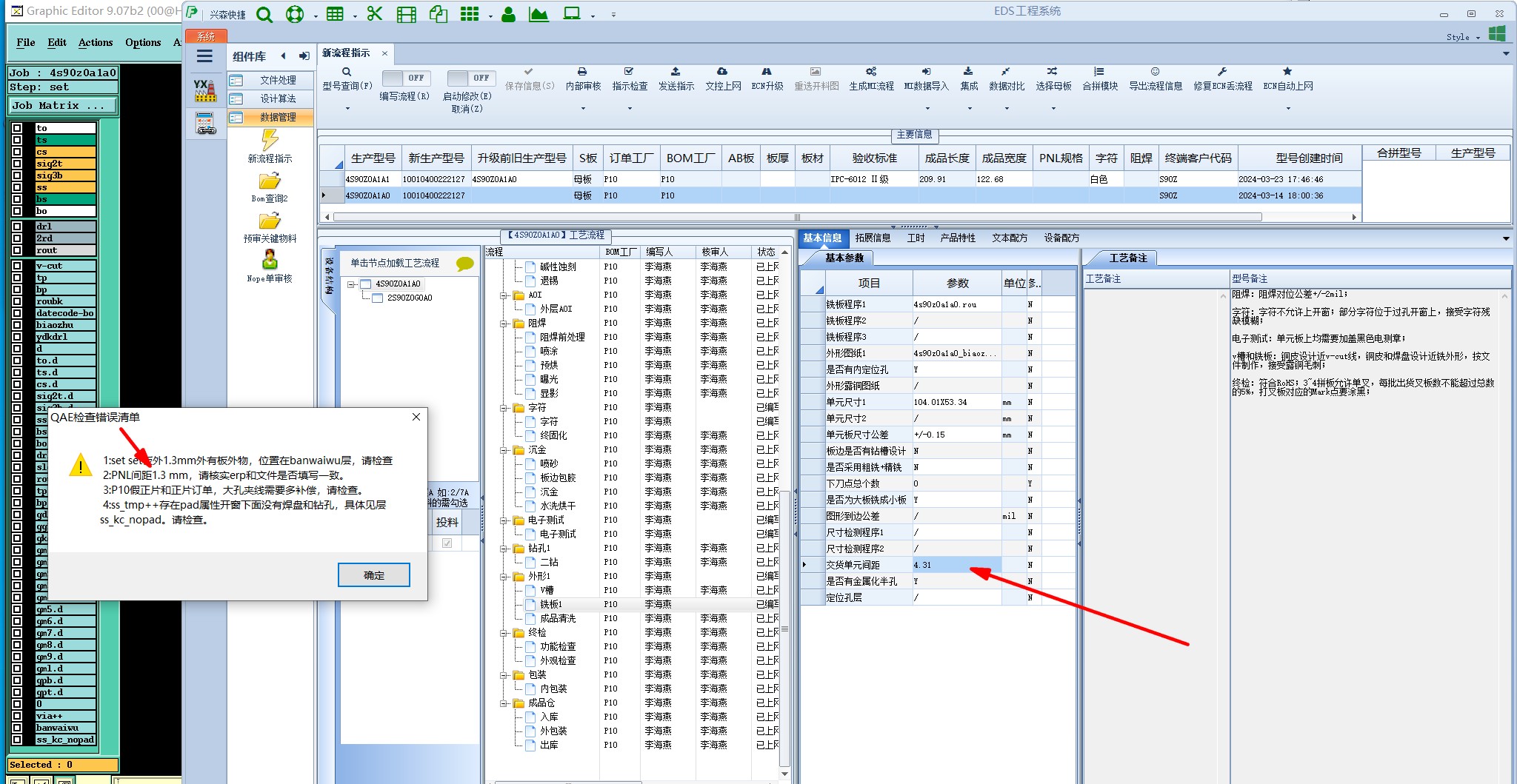This screenshot has width=1517, height=784.
Task: Toggle checkbox for layer biaozhu in Graphic Editor
Action: pyautogui.click(x=18, y=325)
